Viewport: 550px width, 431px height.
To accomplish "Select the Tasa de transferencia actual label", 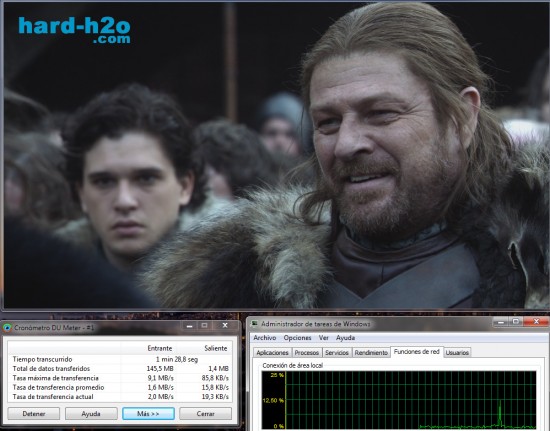I will pos(53,397).
